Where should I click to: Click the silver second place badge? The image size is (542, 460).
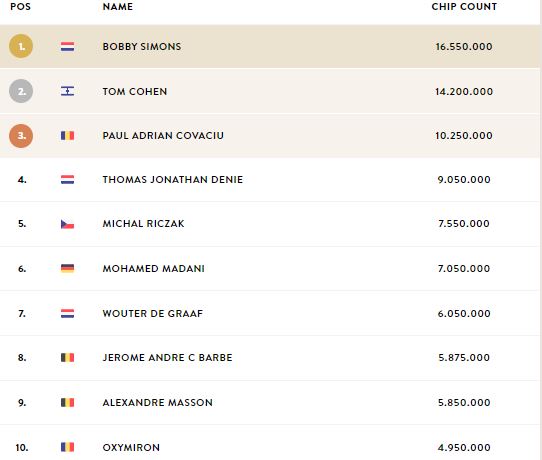[x=21, y=91]
